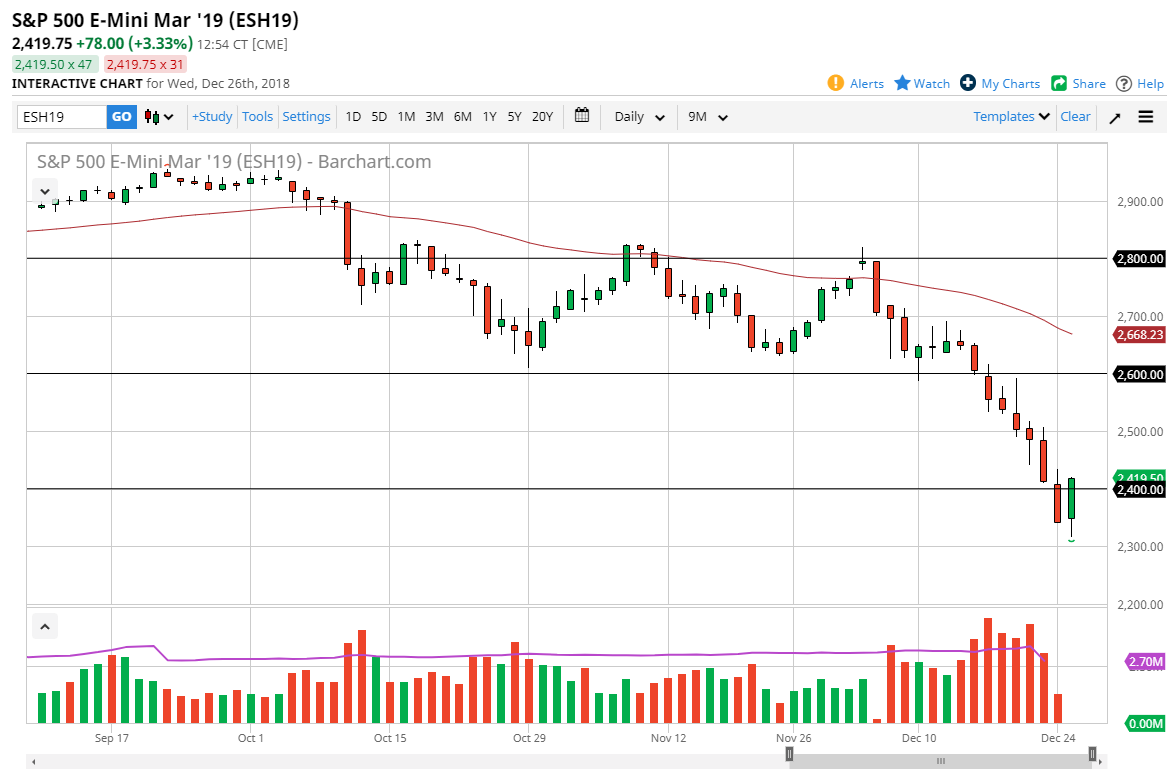The height and width of the screenshot is (778, 1176).
Task: Click the Clear link
Action: (x=1075, y=116)
